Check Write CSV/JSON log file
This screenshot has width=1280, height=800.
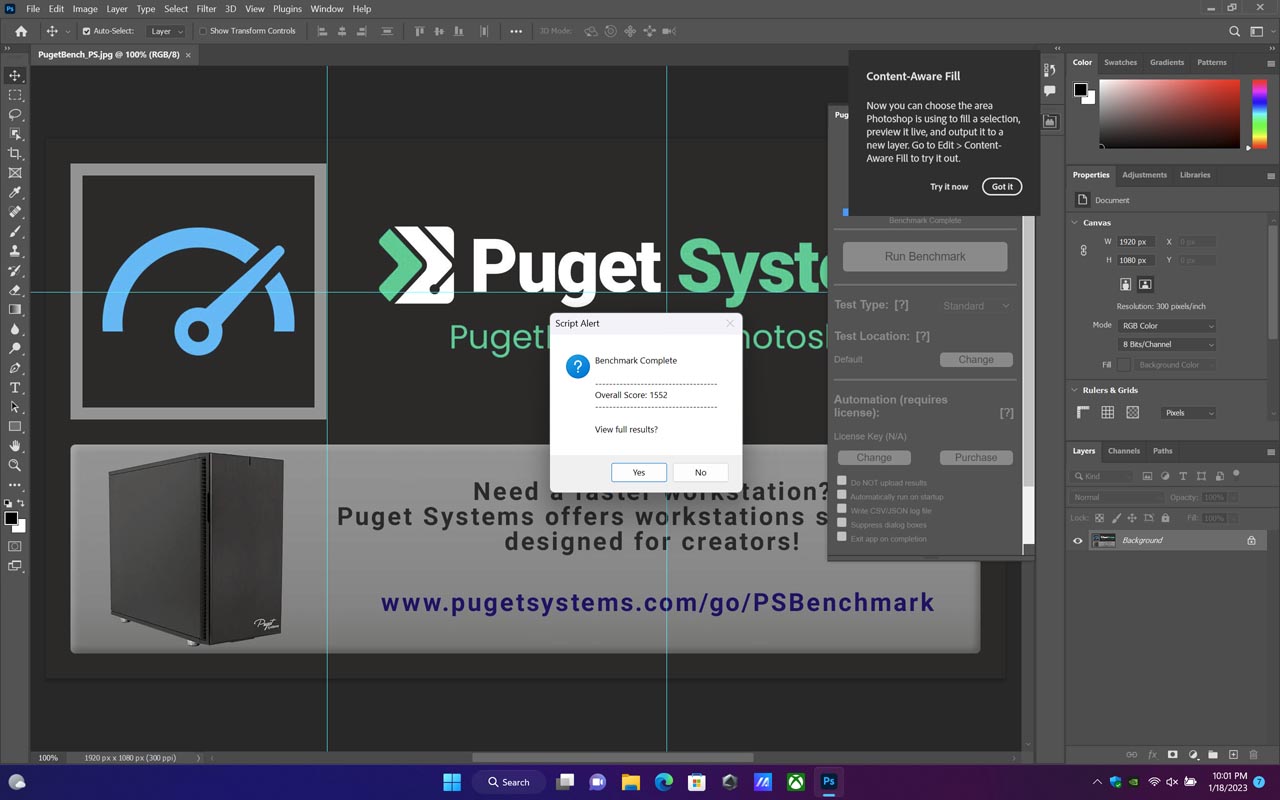coord(842,509)
